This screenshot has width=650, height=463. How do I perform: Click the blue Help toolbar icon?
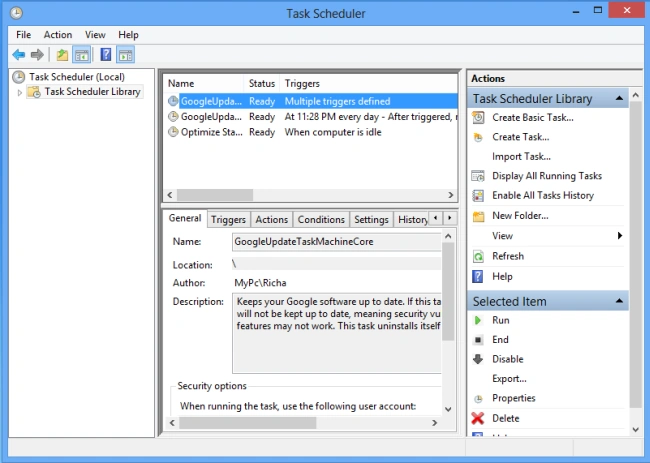point(106,55)
